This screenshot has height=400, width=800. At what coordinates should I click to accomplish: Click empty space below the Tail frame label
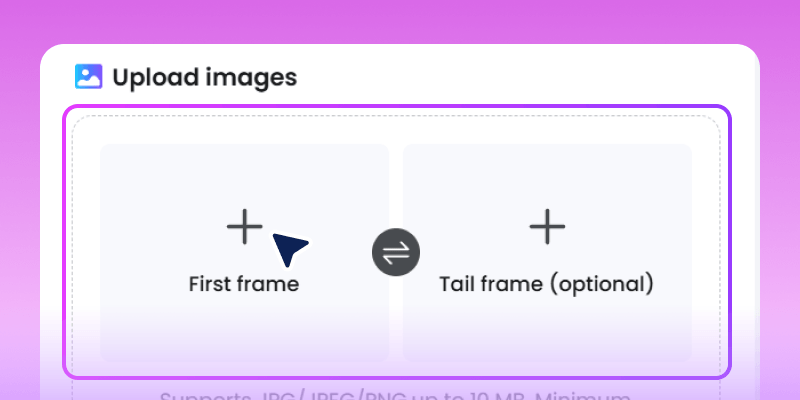pos(547,328)
